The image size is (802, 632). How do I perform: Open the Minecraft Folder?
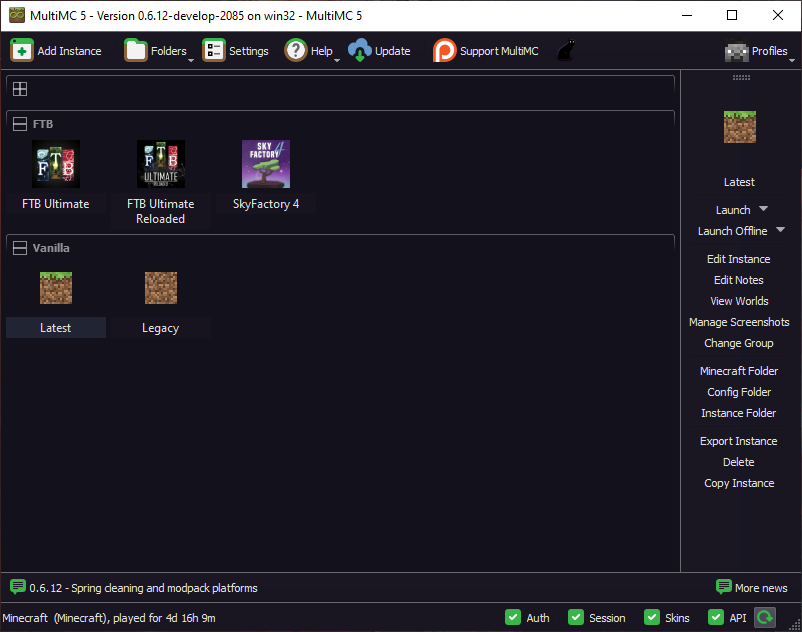739,371
